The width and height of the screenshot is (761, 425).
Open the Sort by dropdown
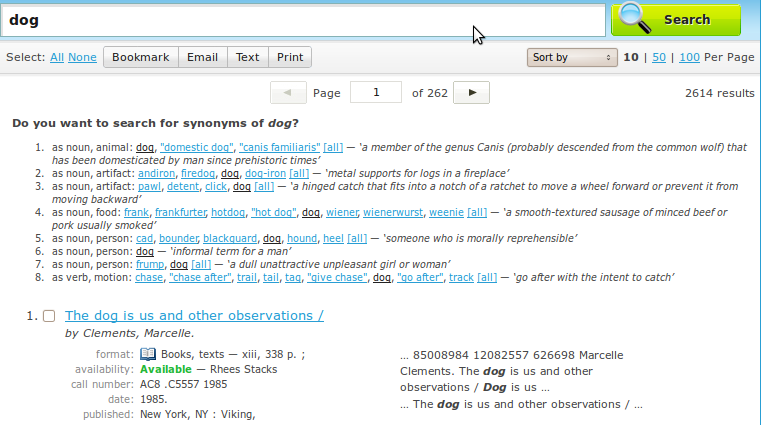[x=572, y=57]
